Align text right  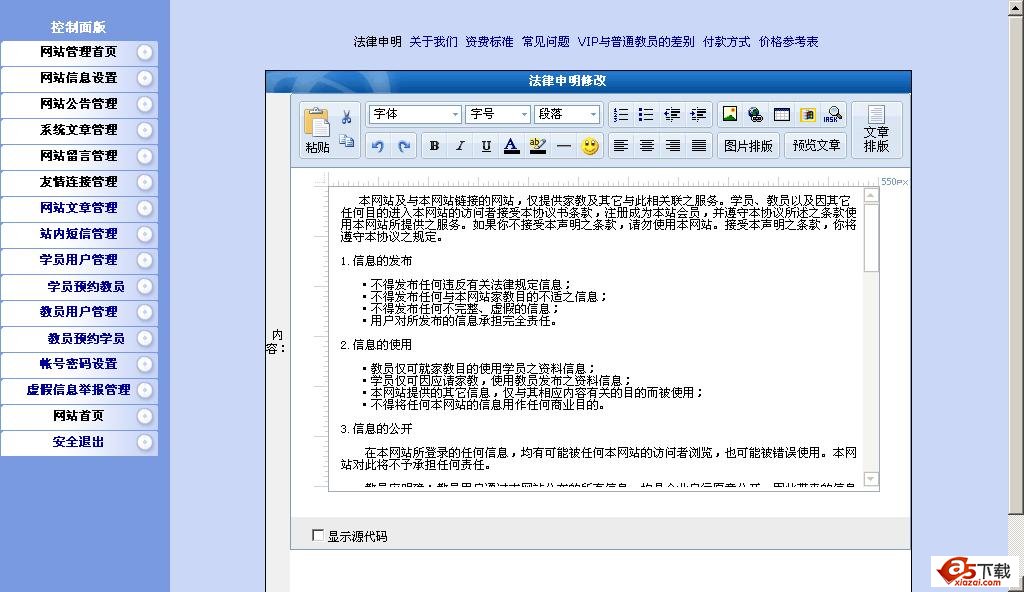673,146
